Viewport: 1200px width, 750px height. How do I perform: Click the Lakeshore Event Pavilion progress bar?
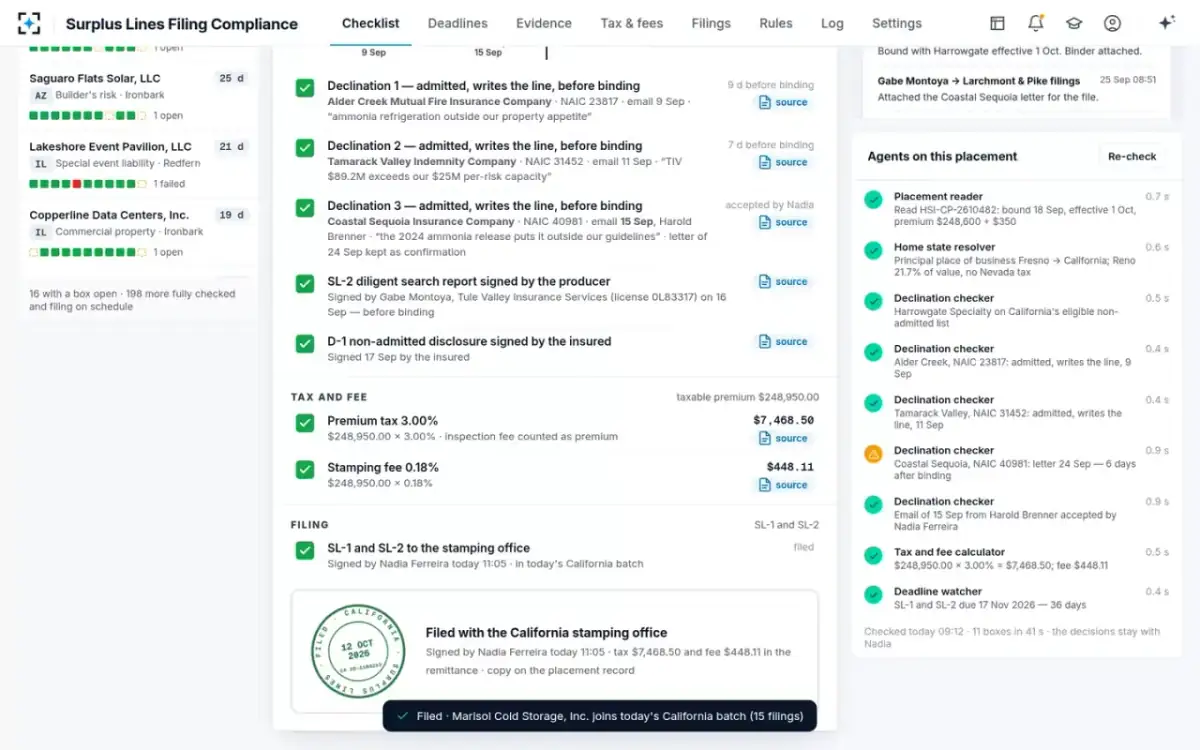coord(87,184)
